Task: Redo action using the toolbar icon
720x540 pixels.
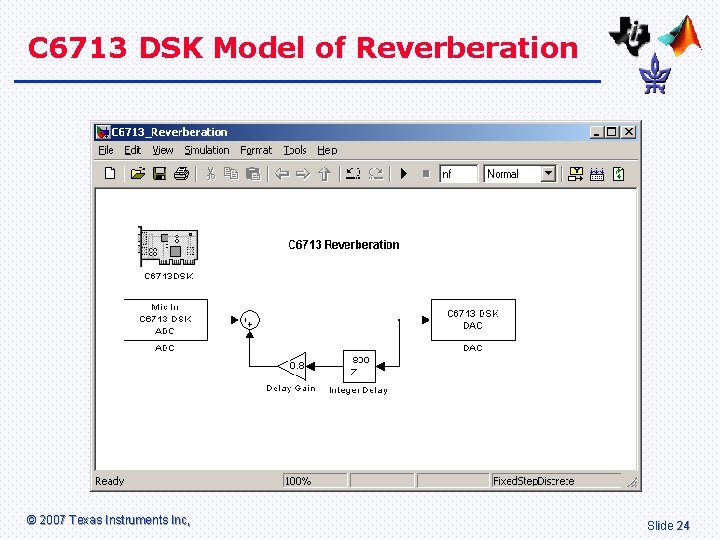Action: 376,174
